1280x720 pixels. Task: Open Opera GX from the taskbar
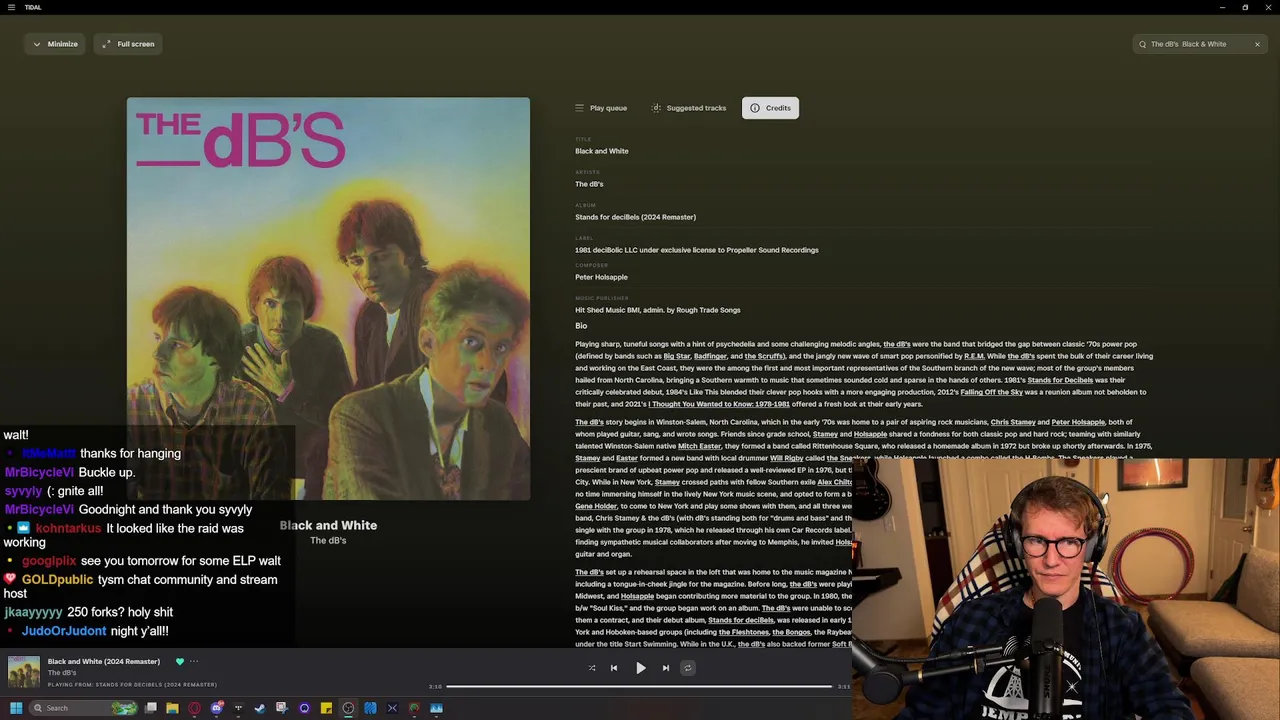194,708
